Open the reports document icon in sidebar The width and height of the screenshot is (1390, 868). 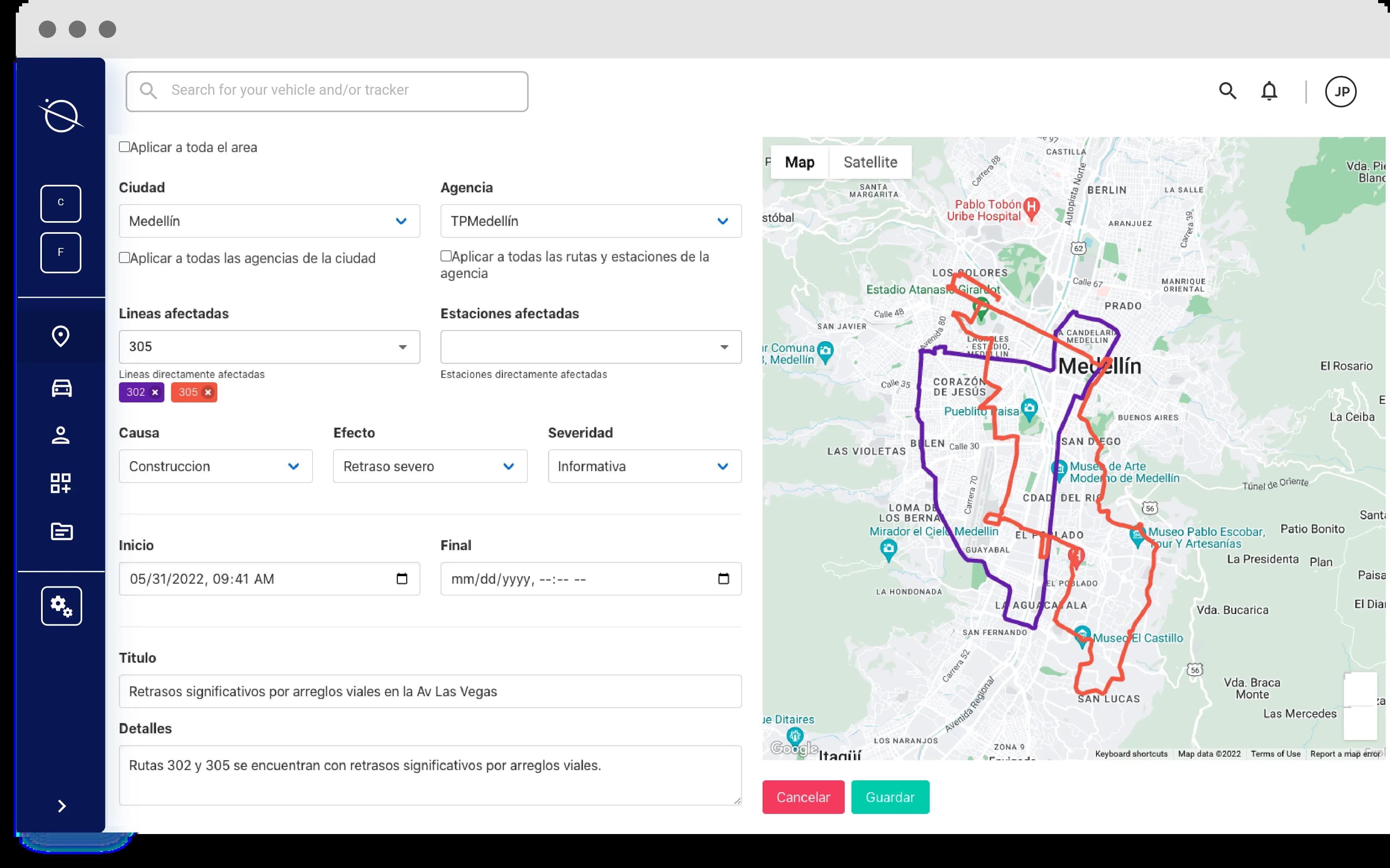point(62,532)
